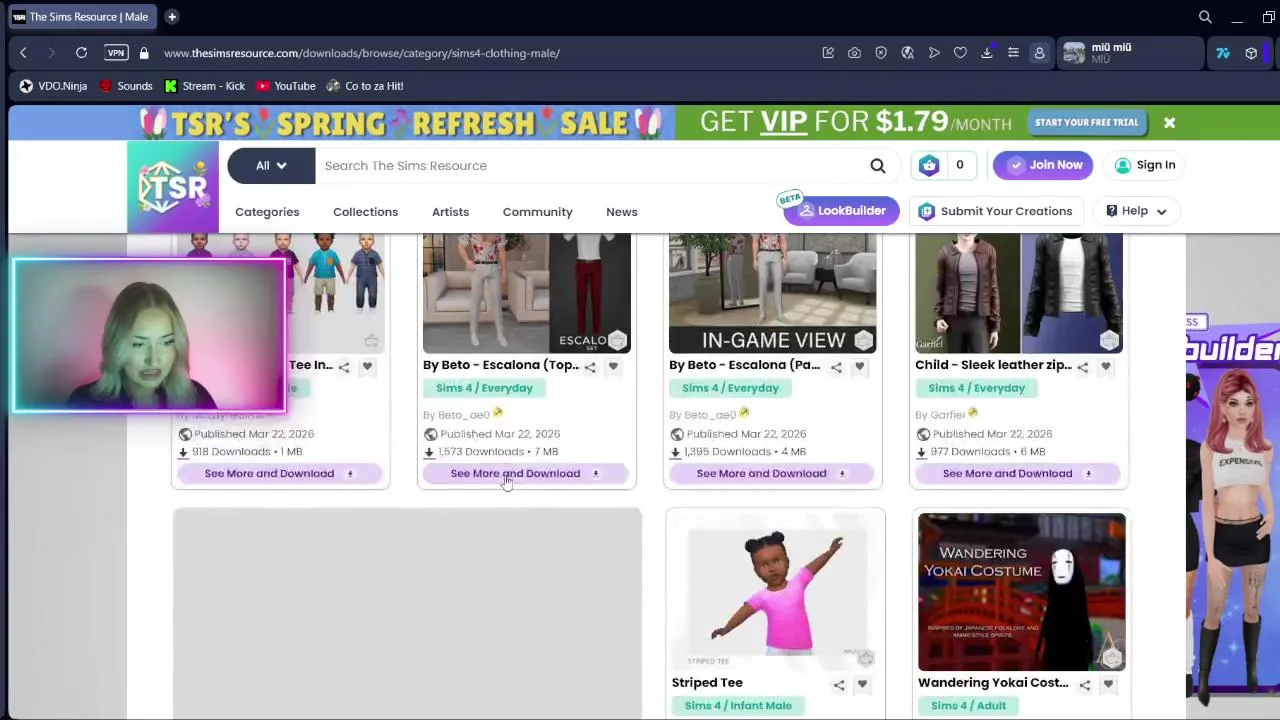Take a snapshot with the camera icon
This screenshot has height=720, width=1280.
854,53
